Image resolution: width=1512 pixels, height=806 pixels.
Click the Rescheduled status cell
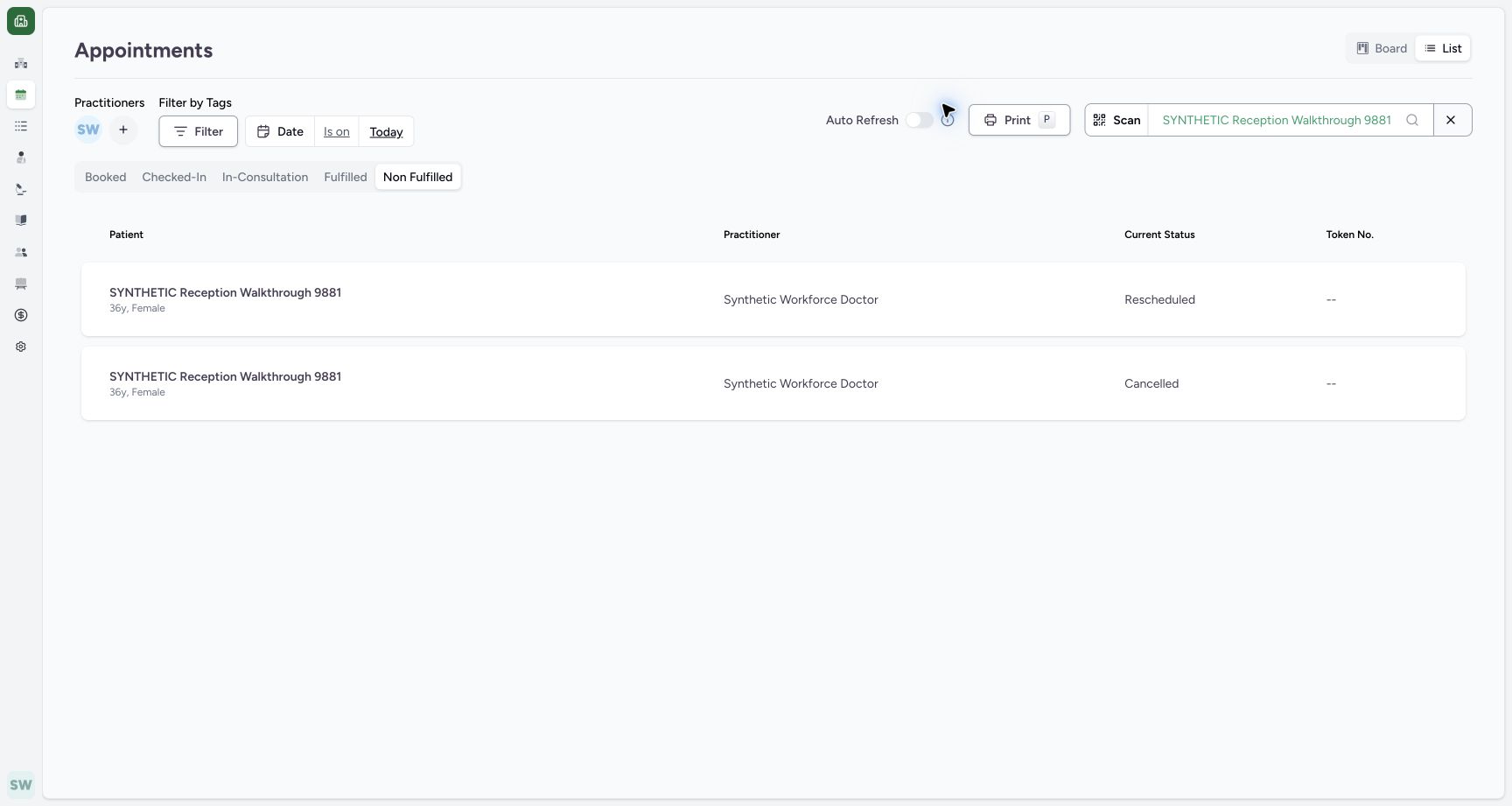click(x=1159, y=299)
